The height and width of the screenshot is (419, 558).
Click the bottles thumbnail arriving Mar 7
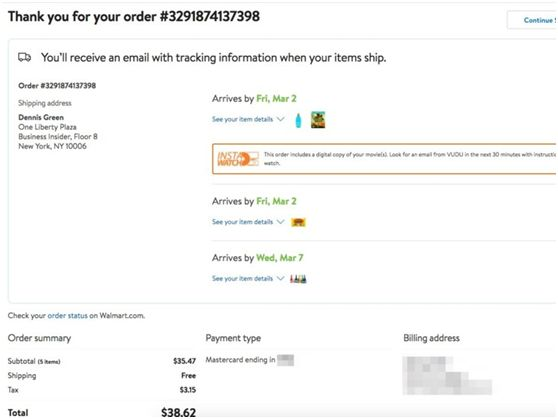(x=298, y=279)
